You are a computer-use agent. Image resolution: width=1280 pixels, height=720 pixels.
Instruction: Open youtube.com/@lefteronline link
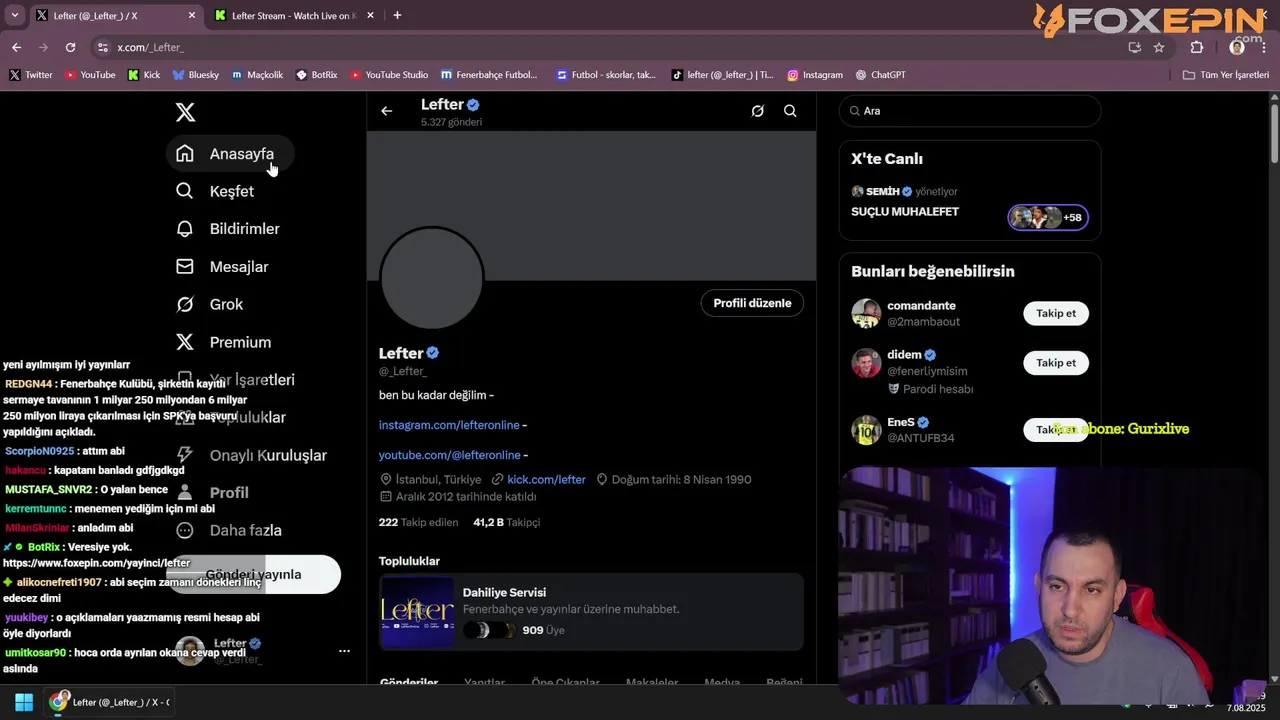[x=450, y=455]
